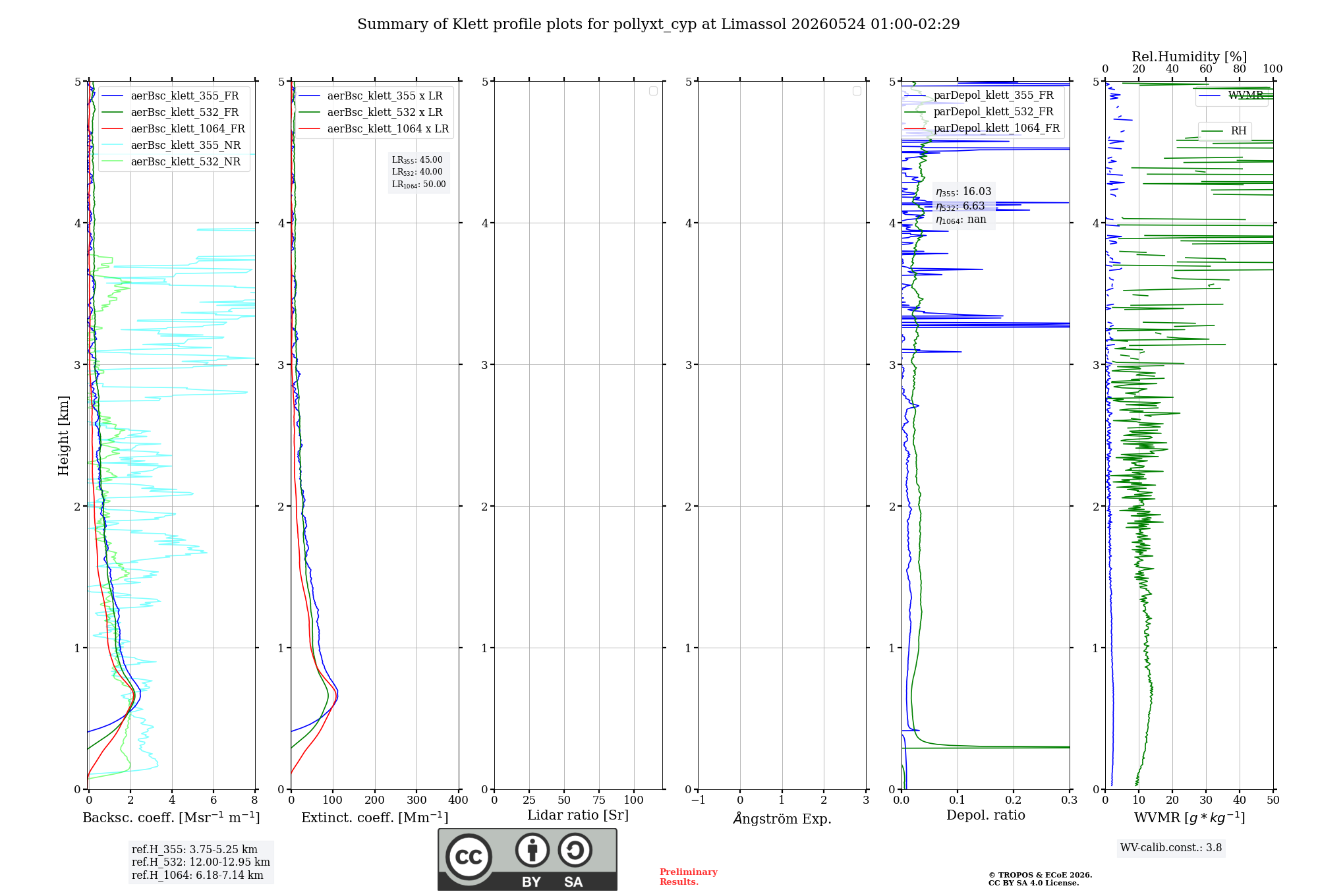Click the empty legend box in Ångström plot

click(857, 91)
